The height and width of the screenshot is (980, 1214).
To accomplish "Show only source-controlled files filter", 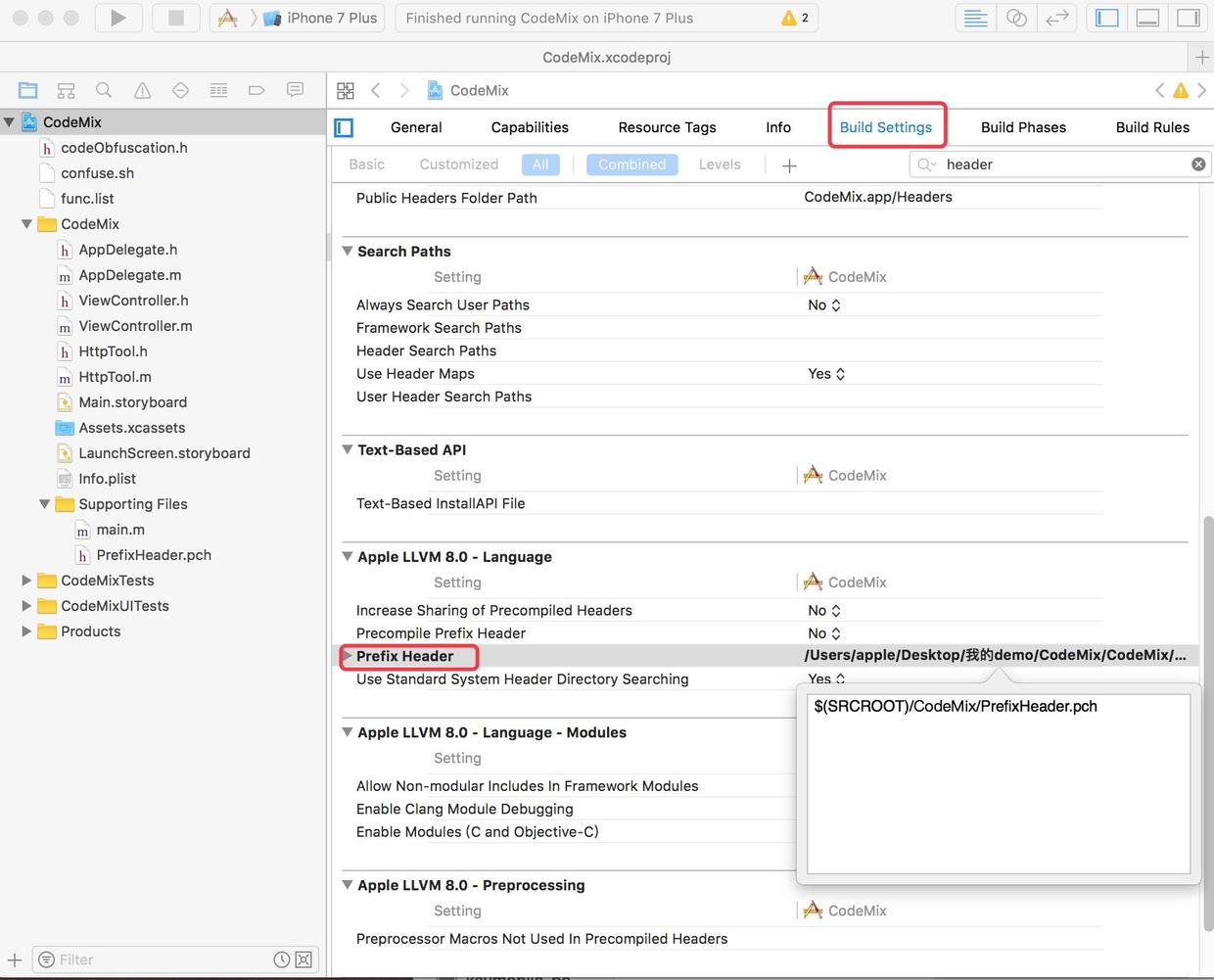I will 303,959.
